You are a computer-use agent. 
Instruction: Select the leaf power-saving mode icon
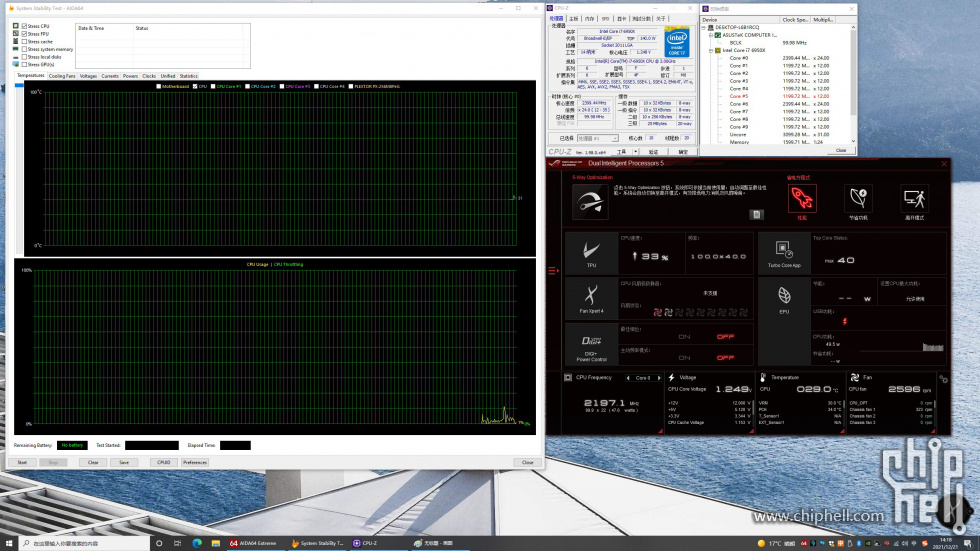858,198
